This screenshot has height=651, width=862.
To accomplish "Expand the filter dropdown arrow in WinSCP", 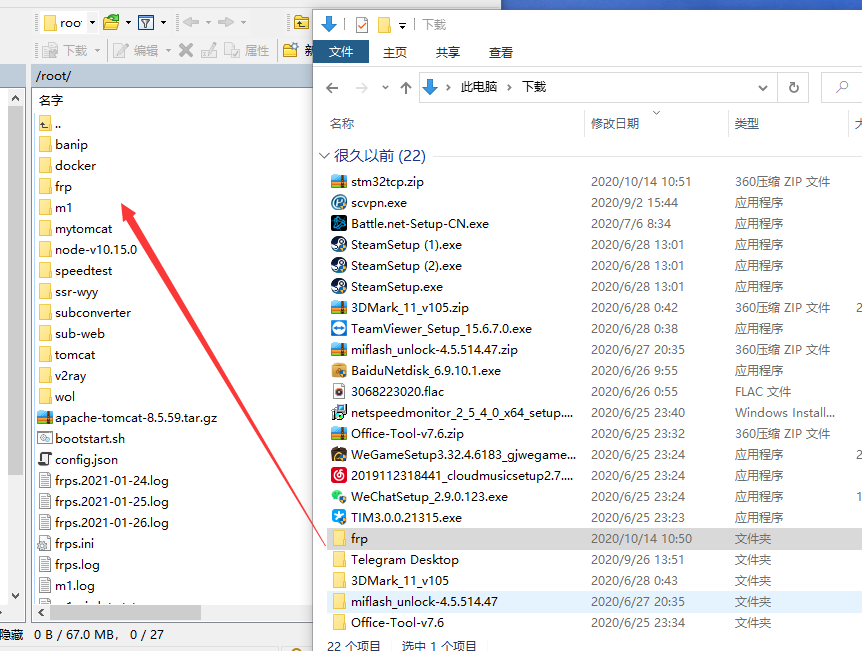I will click(x=163, y=23).
